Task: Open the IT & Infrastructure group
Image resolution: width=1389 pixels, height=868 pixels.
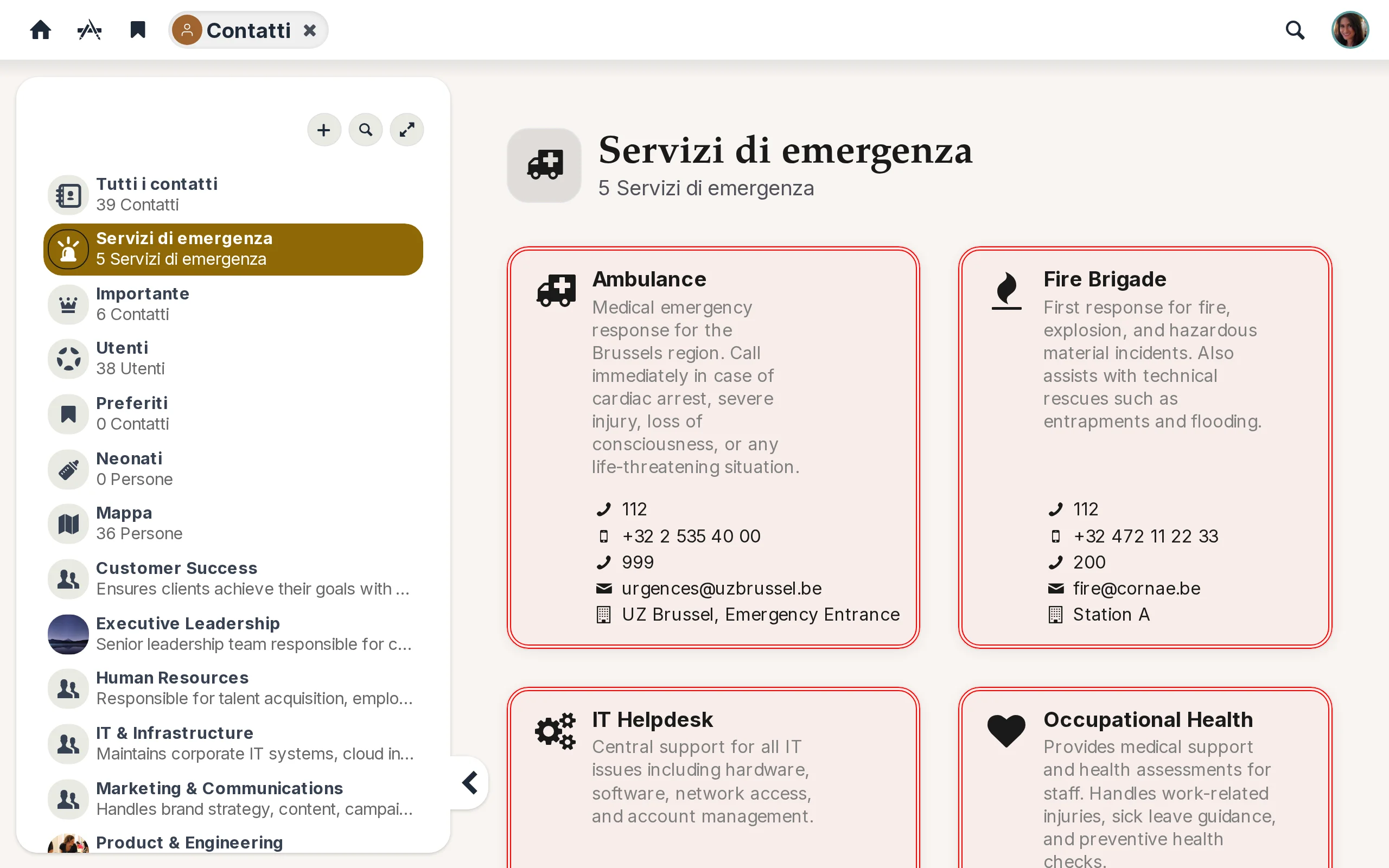Action: [233, 743]
